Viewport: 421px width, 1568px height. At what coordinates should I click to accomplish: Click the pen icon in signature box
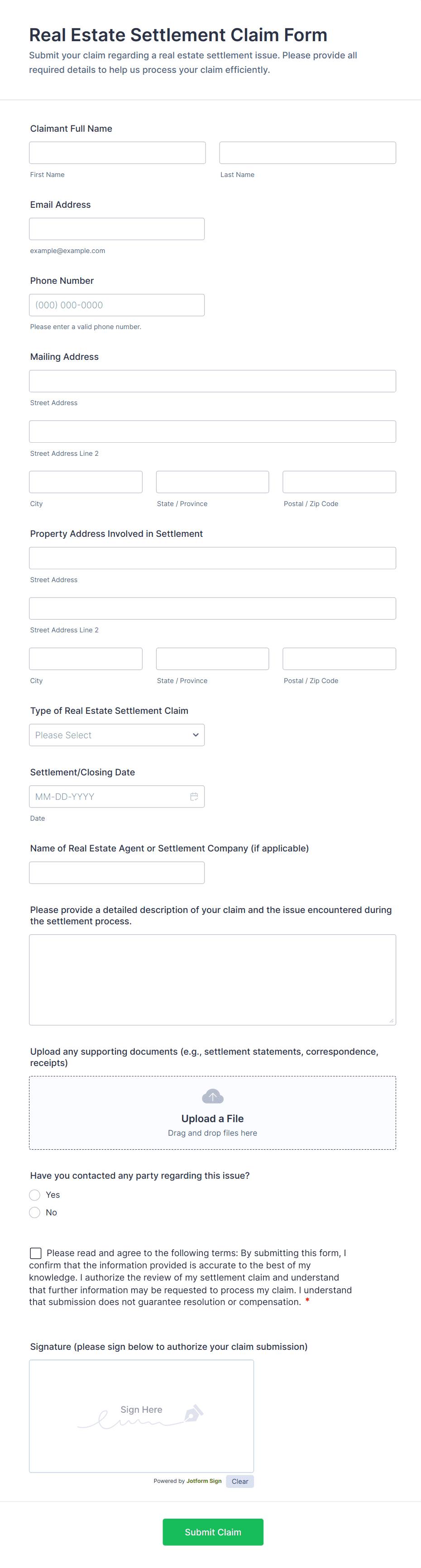193,1413
